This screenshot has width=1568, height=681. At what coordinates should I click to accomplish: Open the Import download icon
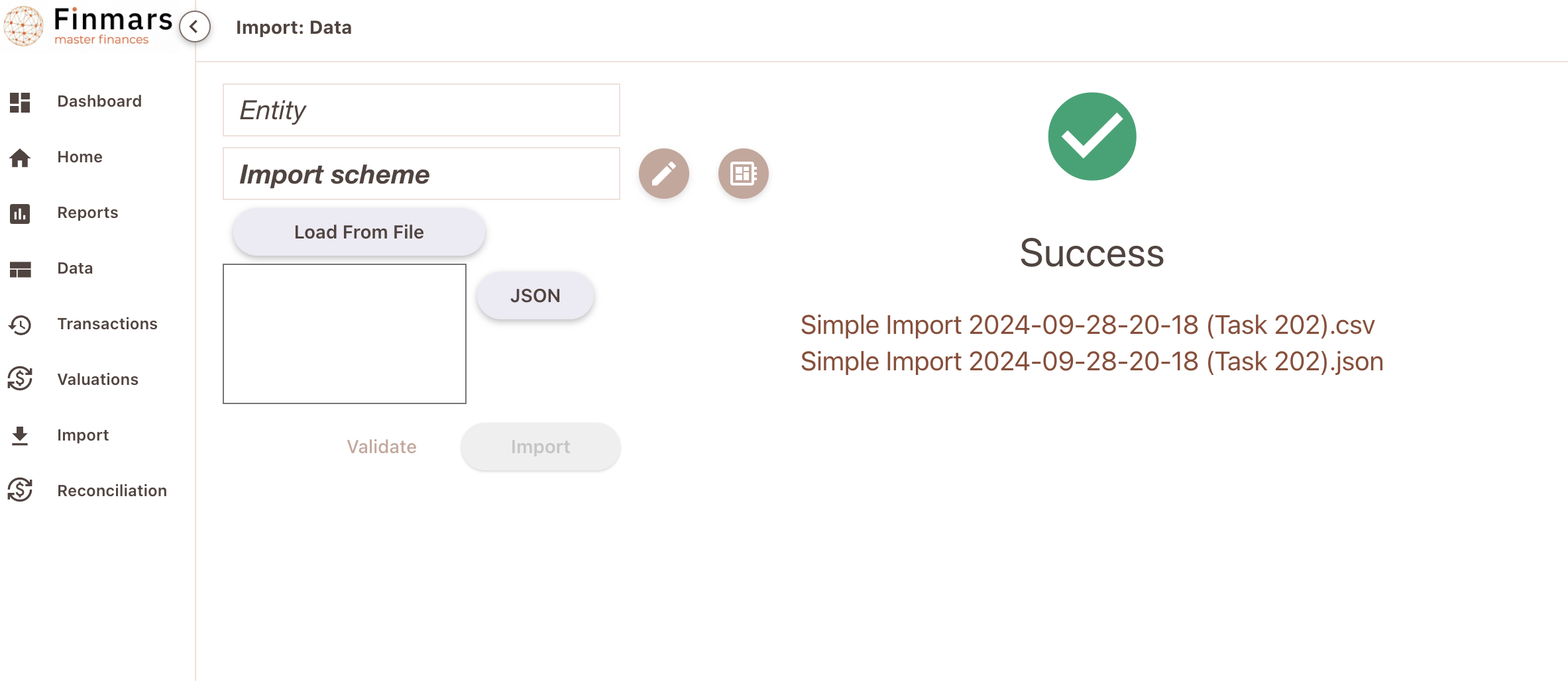[x=20, y=436]
